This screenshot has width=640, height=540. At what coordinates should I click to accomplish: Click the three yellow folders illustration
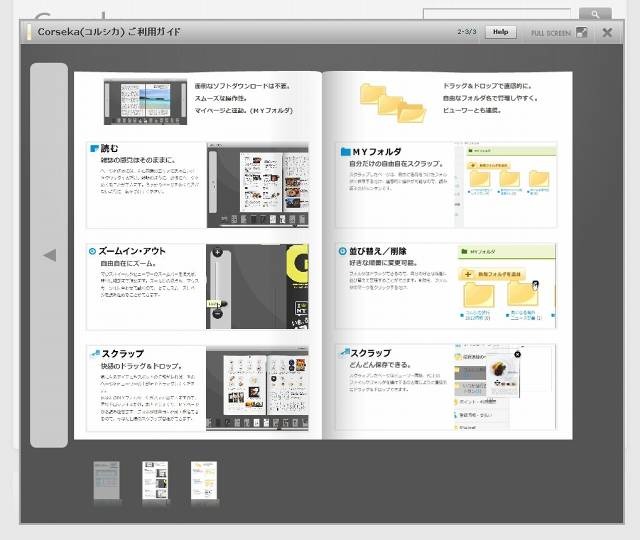[393, 103]
